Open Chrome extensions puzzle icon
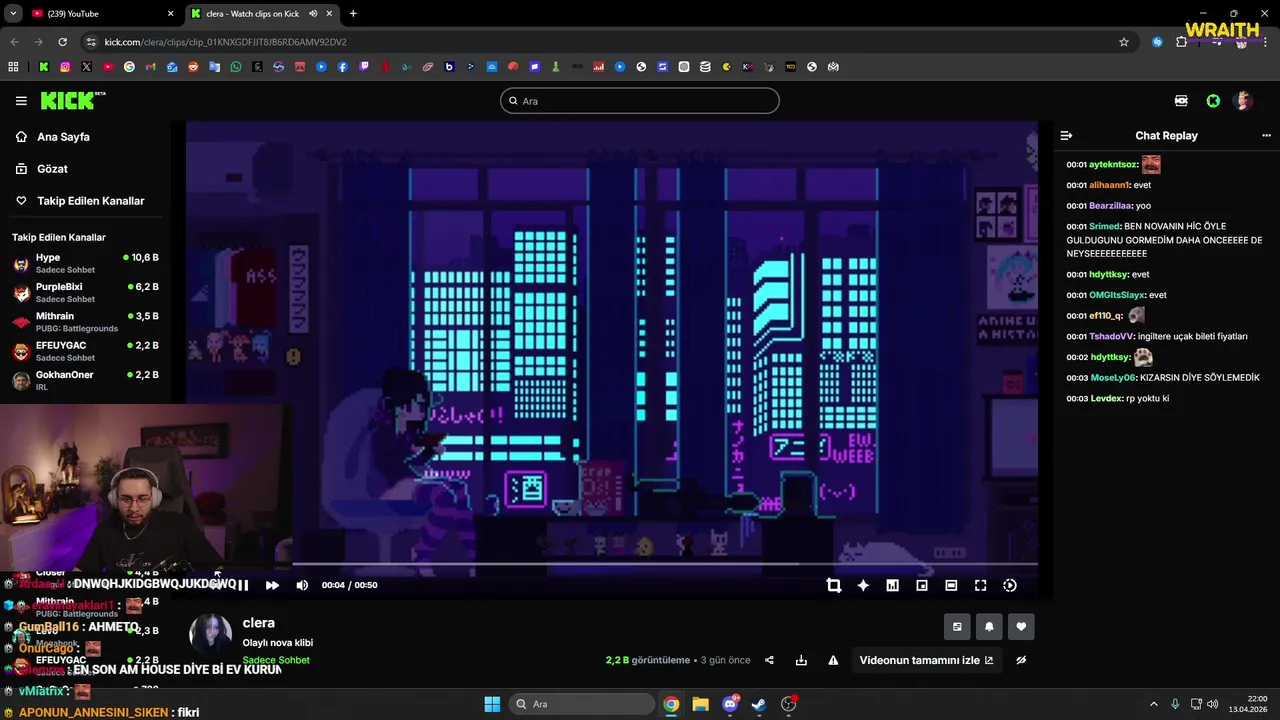This screenshot has height=720, width=1280. (x=1182, y=42)
